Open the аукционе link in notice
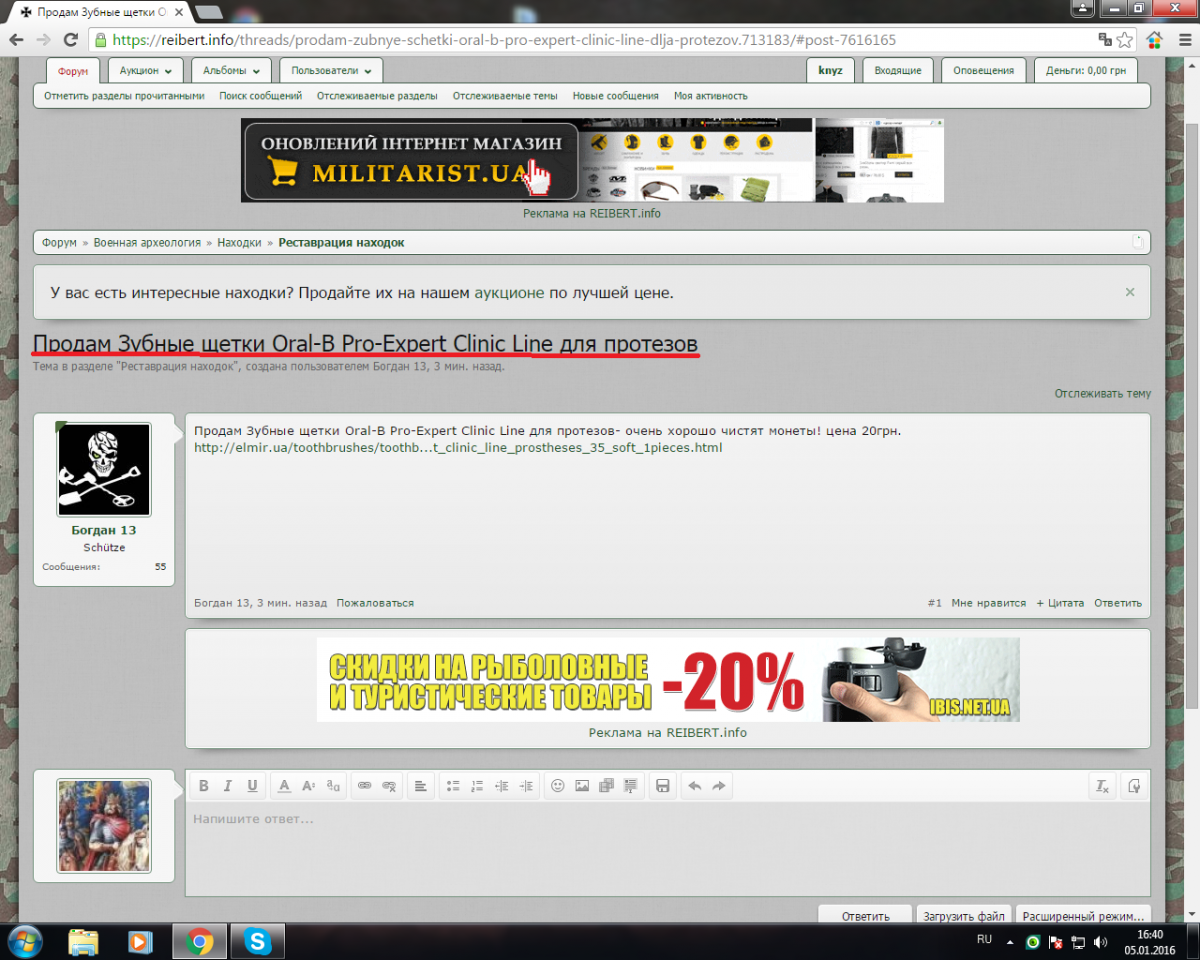 (509, 293)
